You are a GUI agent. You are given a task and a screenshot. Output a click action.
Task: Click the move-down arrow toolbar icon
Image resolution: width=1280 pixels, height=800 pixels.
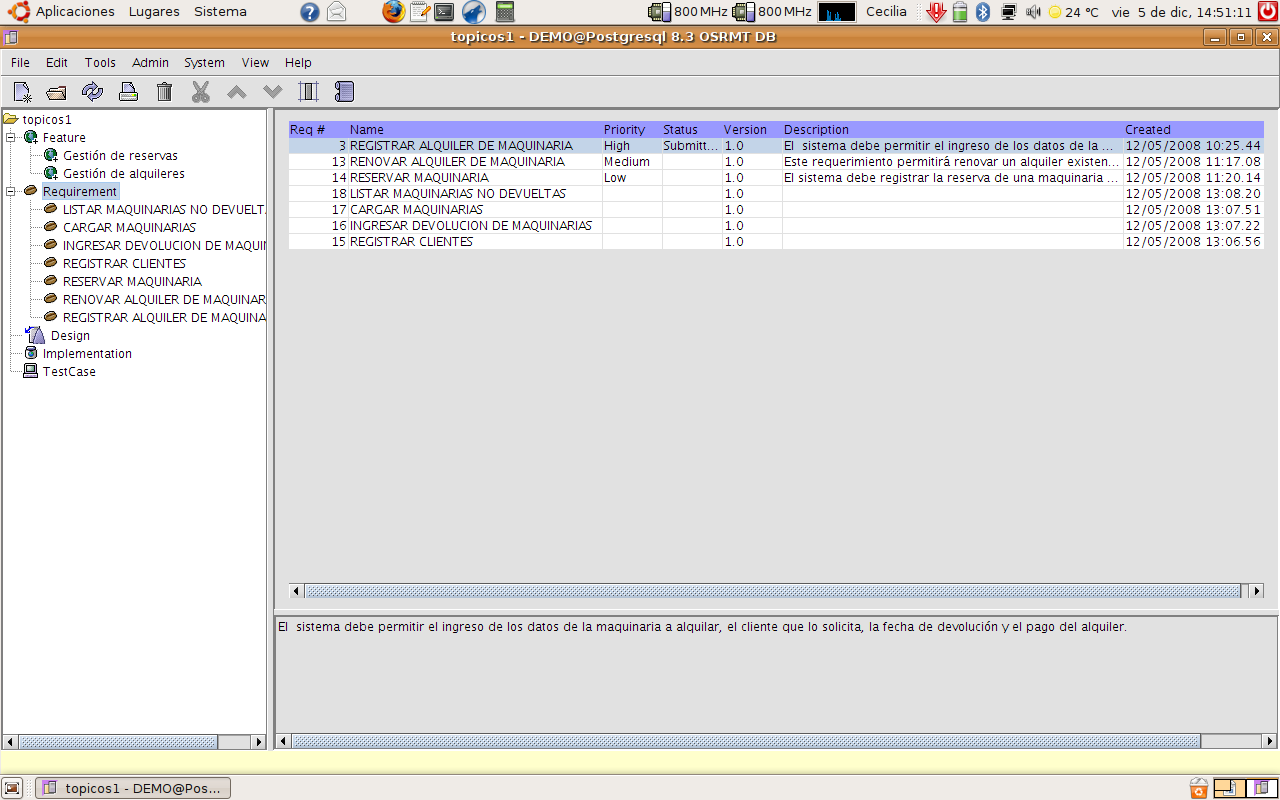pyautogui.click(x=272, y=91)
